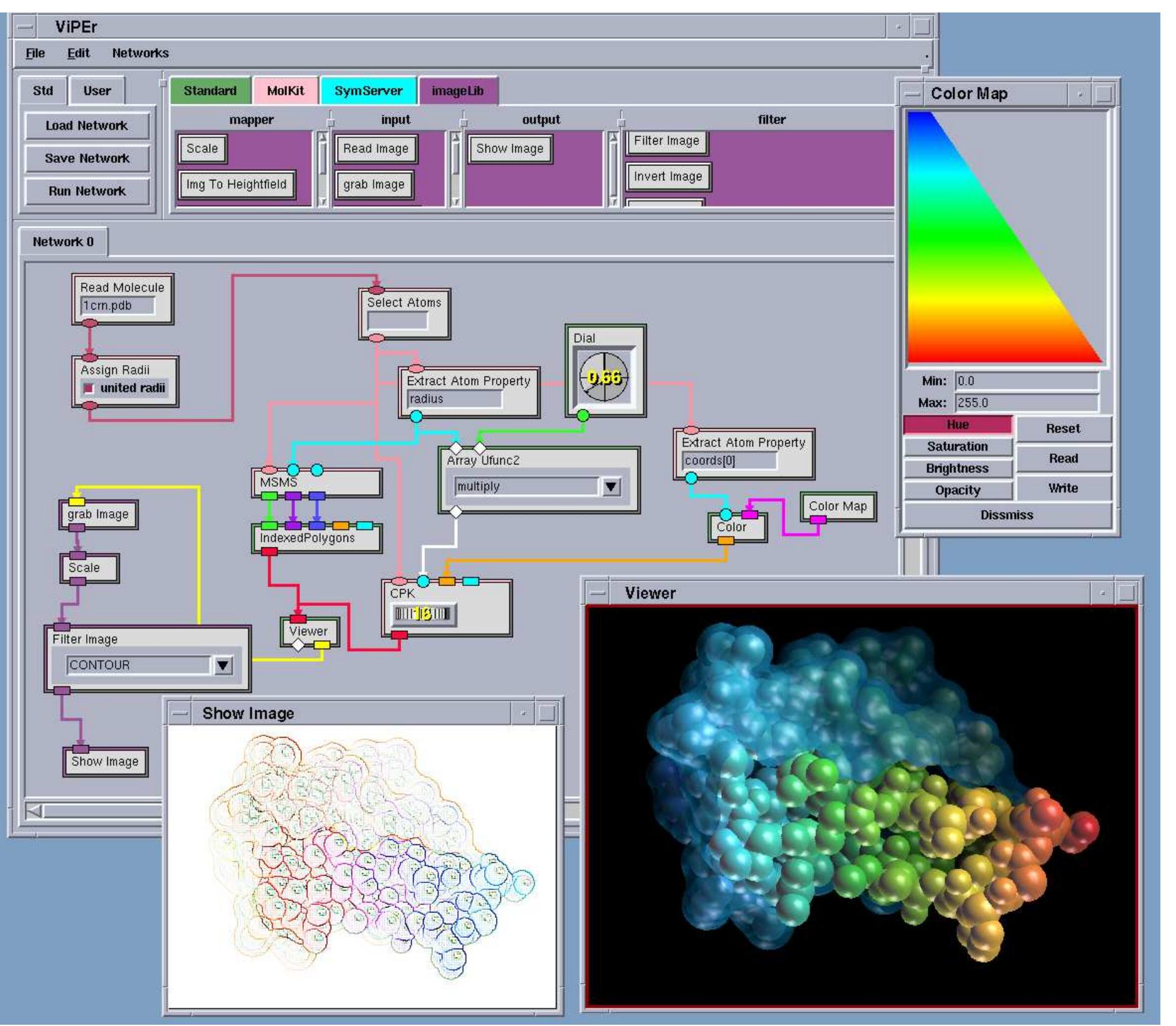The height and width of the screenshot is (1026, 1176).
Task: Click the Run Network button
Action: point(87,191)
